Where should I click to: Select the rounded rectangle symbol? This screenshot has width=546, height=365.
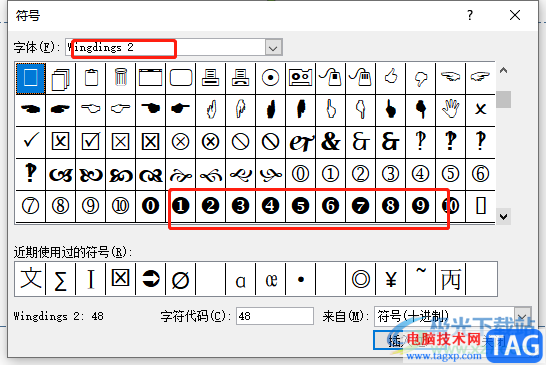point(180,79)
